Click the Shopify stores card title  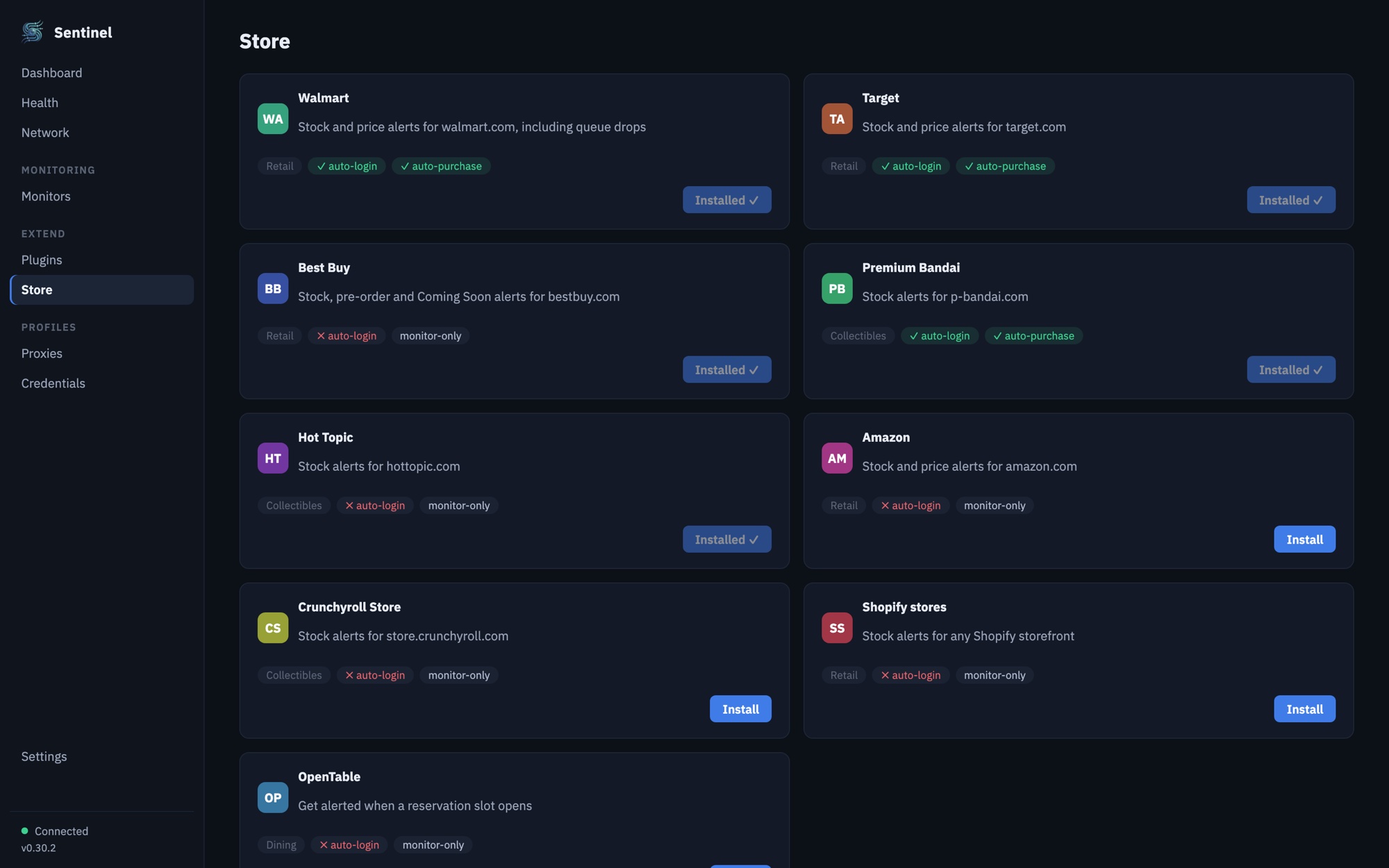click(x=904, y=607)
